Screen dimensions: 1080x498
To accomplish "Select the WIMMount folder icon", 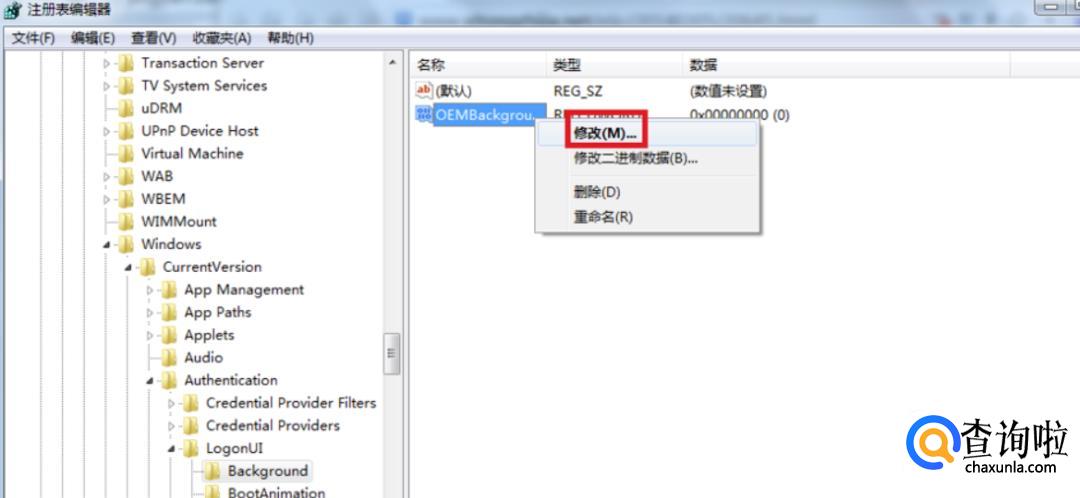I will tap(126, 222).
